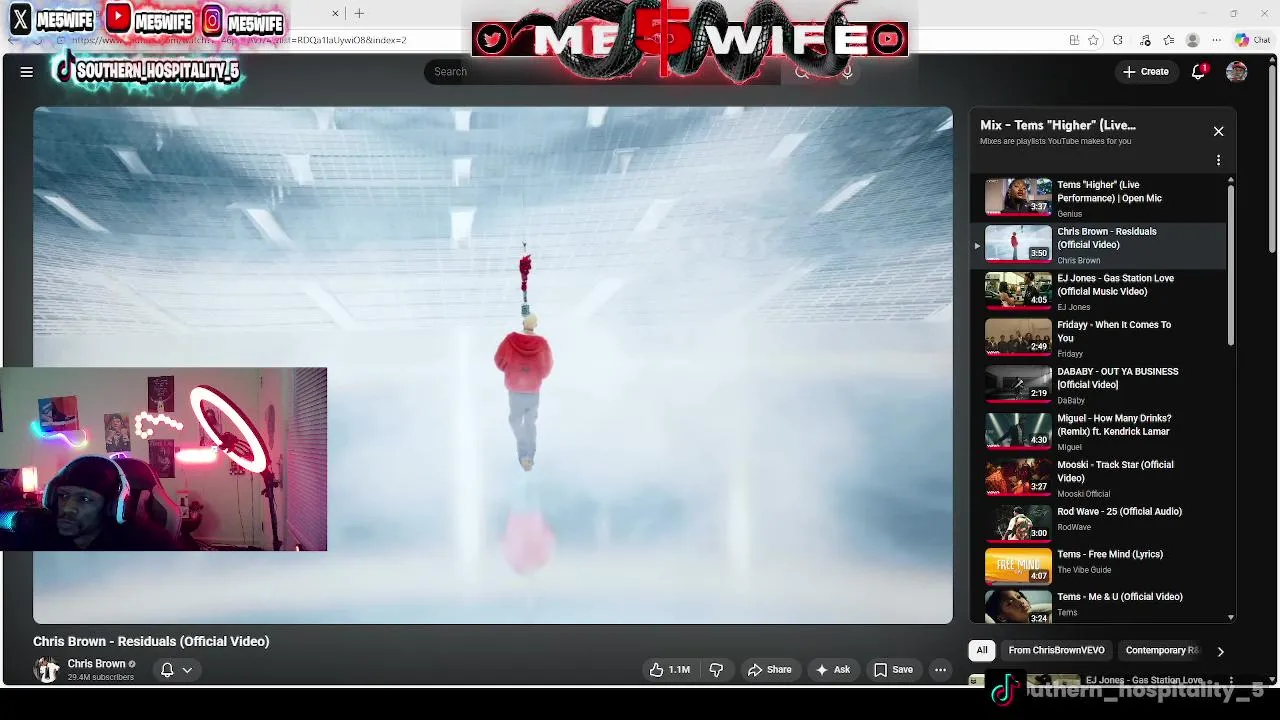Open browser media control icon

click(x=1144, y=40)
